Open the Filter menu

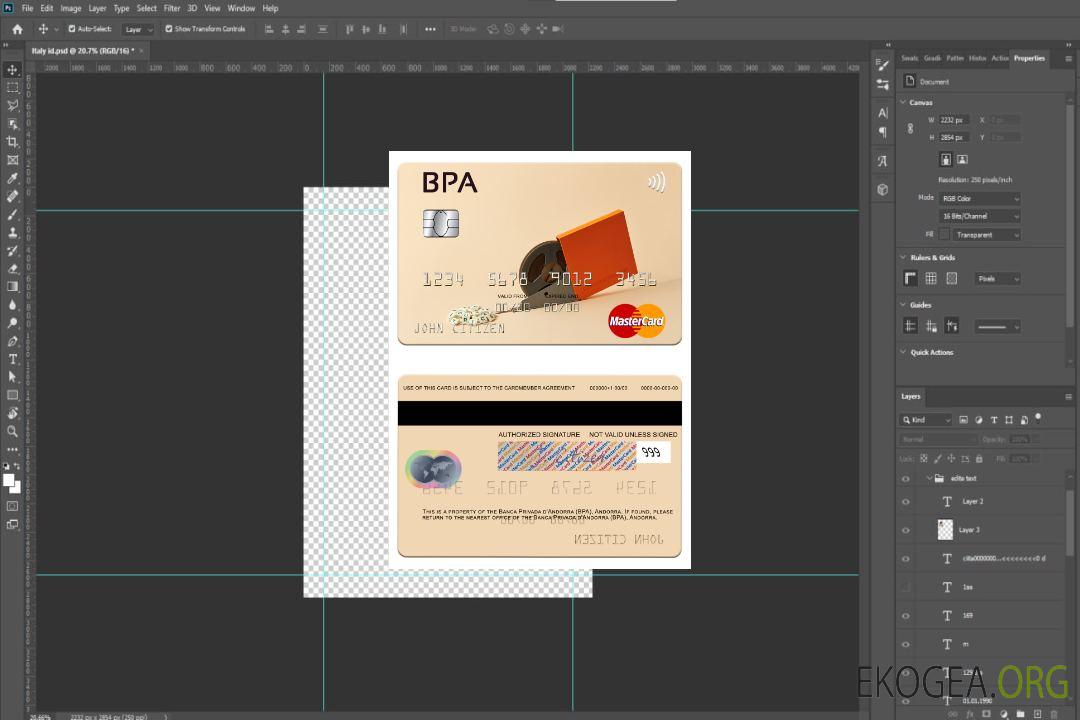tap(172, 8)
